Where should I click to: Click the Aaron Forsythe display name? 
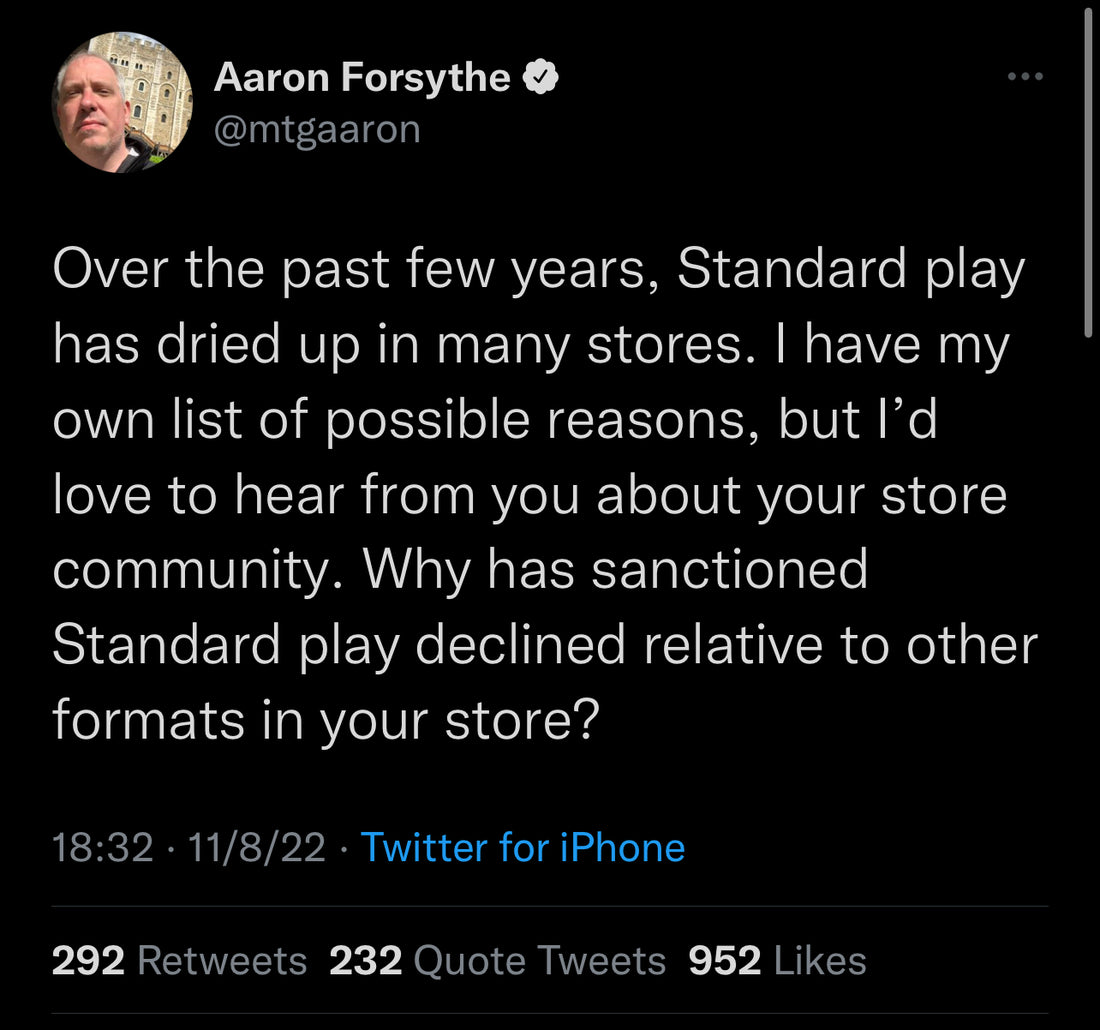(360, 76)
